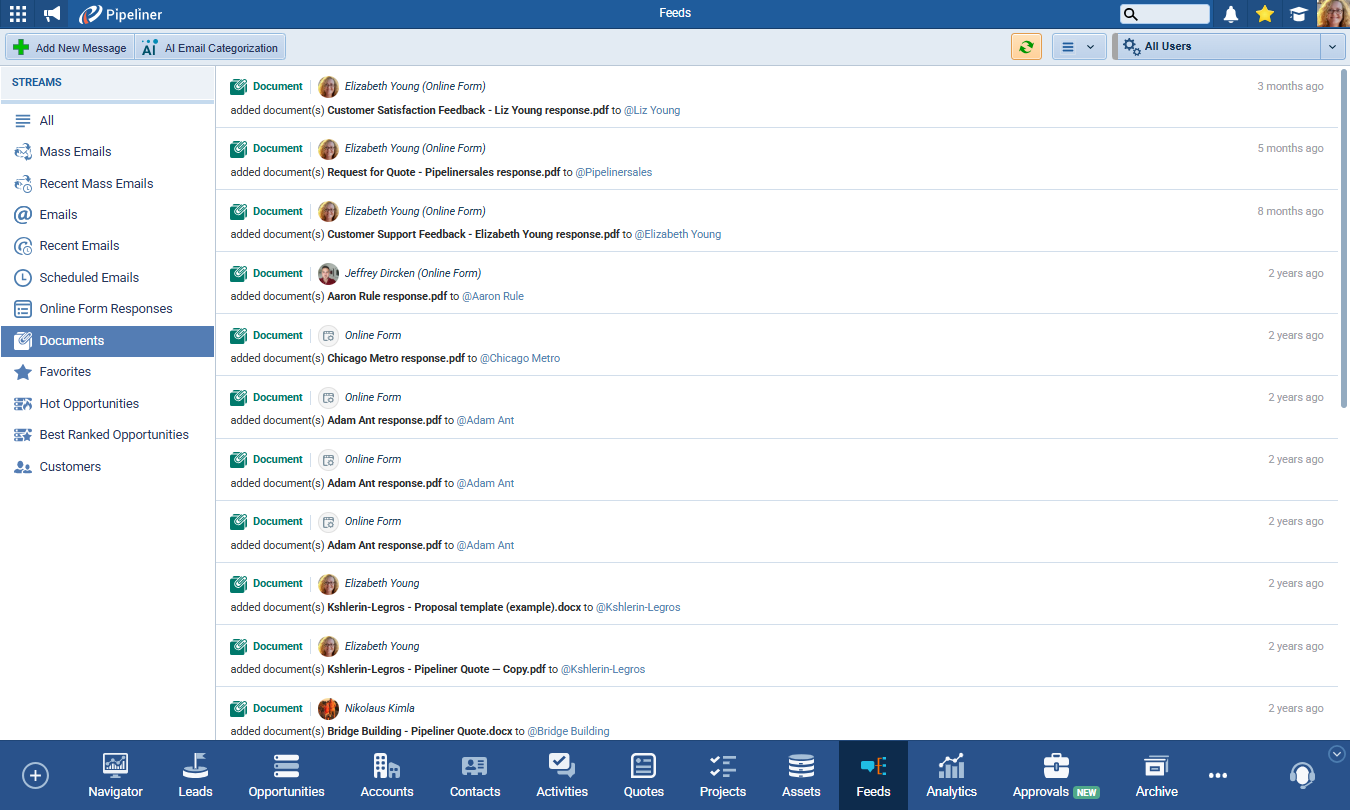Open the All Users filter dropdown
Screen dimensions: 1350x810
pos(1216,47)
